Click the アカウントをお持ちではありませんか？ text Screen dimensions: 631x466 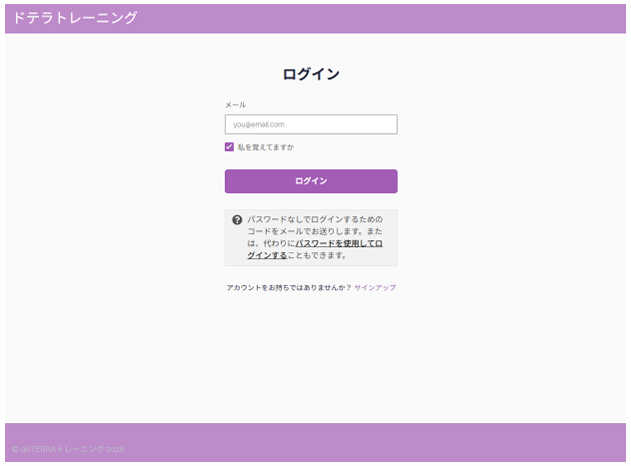(x=289, y=288)
